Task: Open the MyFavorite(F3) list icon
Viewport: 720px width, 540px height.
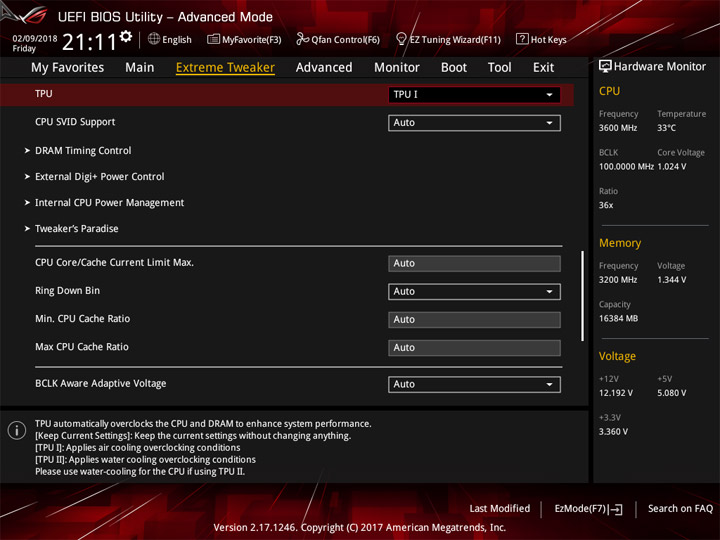Action: (x=213, y=39)
